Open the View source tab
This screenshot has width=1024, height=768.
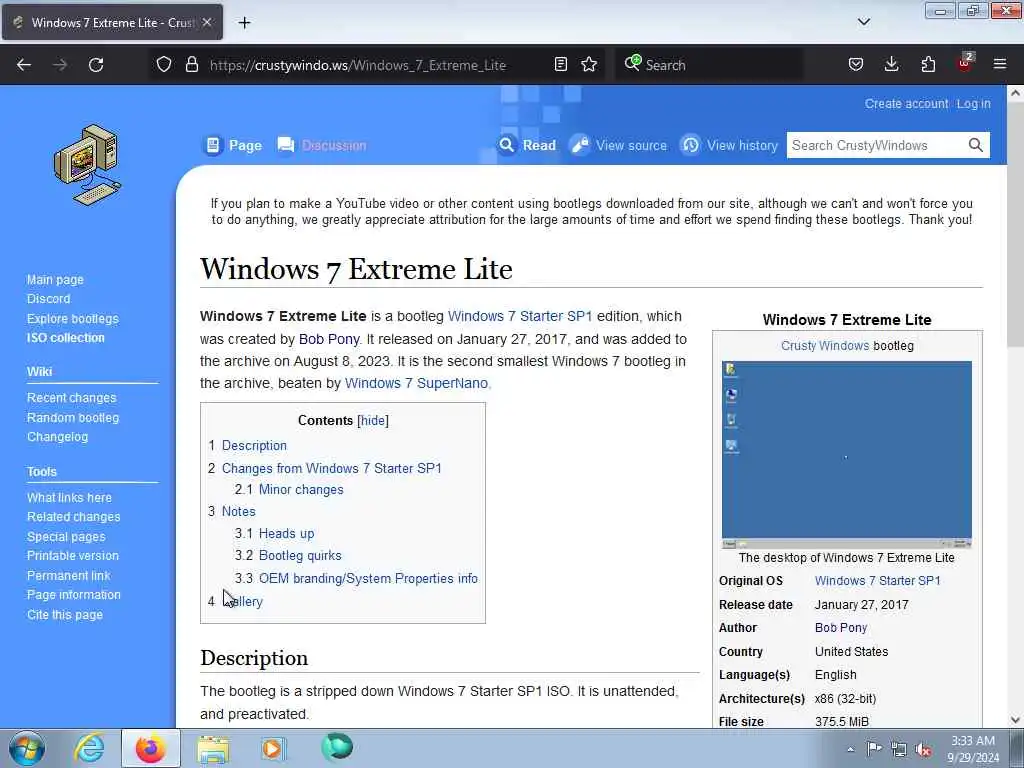(618, 145)
